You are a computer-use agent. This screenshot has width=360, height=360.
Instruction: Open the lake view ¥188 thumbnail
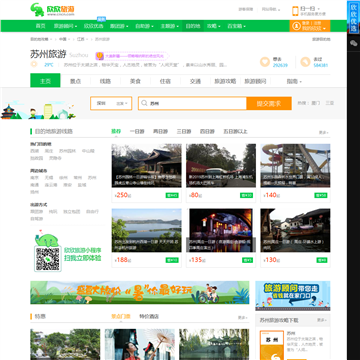click(147, 230)
